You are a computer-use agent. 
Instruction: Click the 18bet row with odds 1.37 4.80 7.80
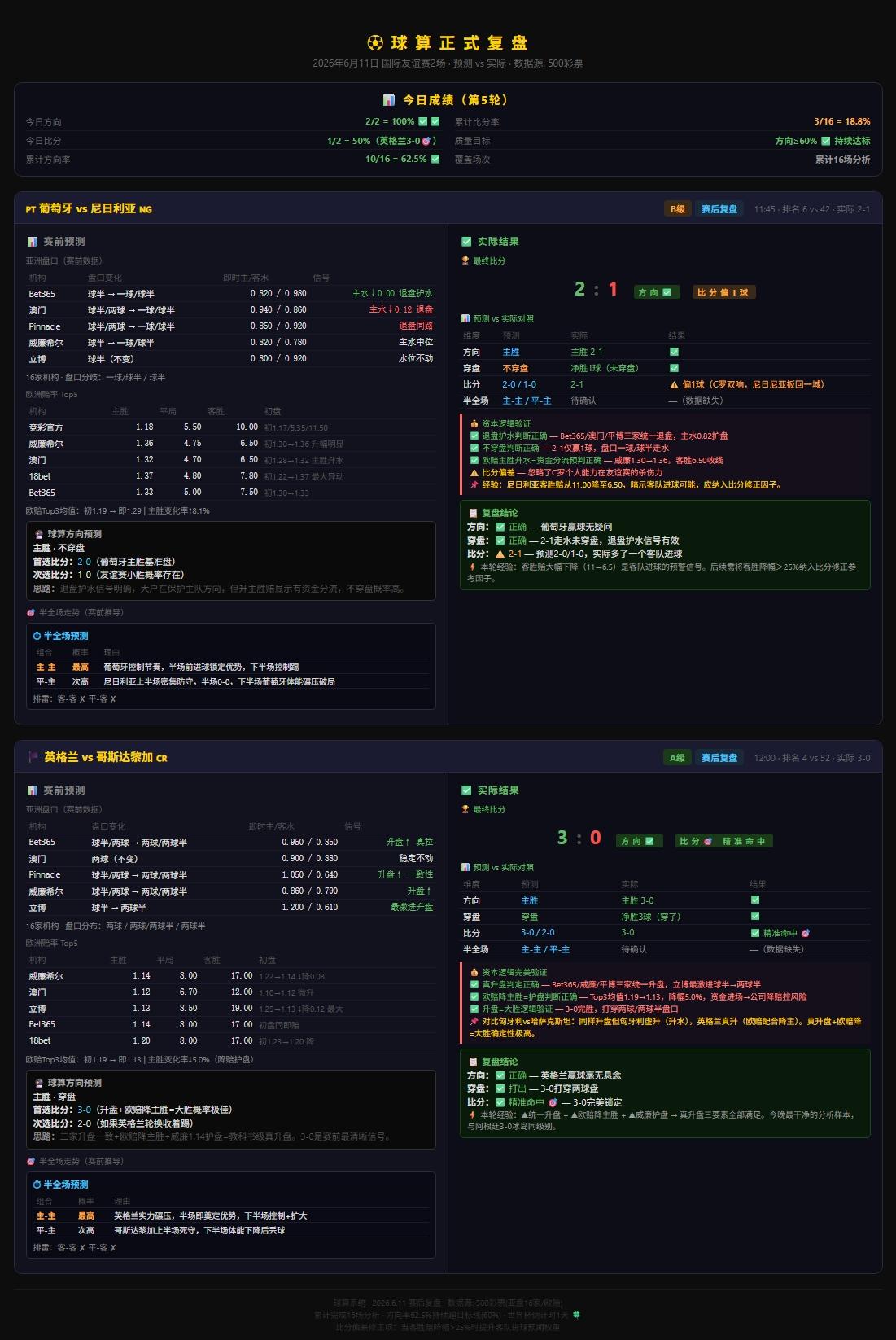(230, 476)
